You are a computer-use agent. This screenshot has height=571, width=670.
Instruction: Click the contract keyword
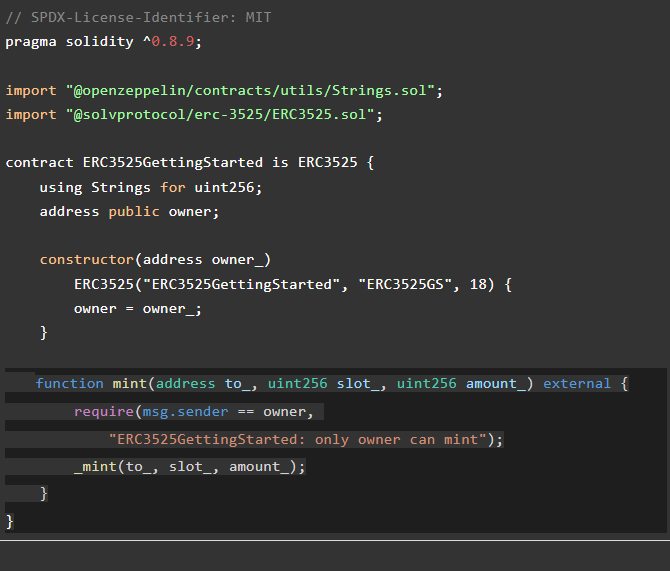39,163
